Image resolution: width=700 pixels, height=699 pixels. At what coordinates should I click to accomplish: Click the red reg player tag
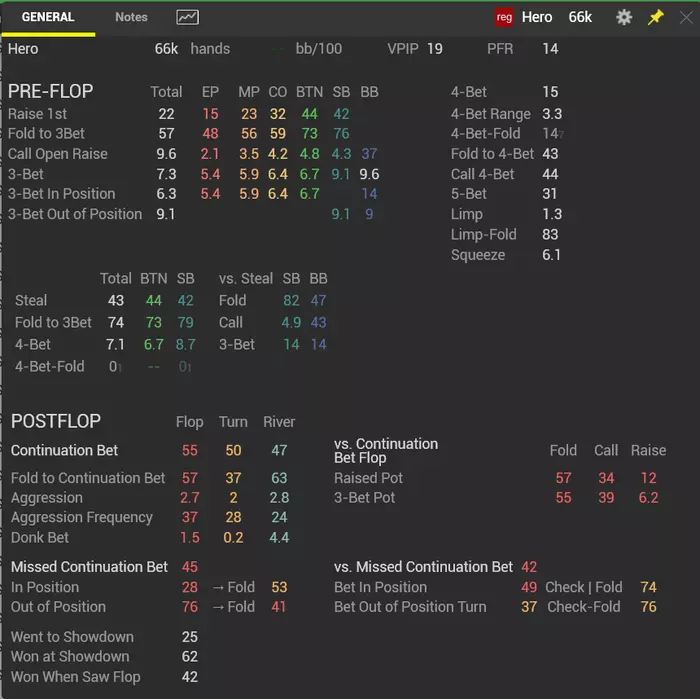click(x=504, y=17)
